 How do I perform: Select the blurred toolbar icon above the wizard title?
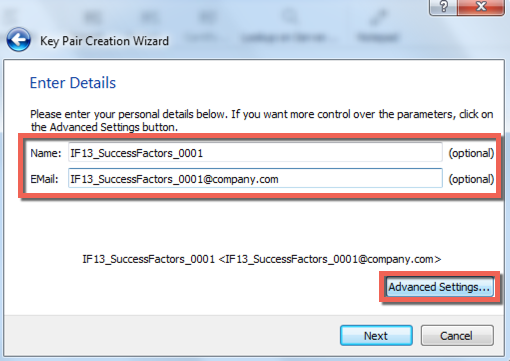click(92, 17)
